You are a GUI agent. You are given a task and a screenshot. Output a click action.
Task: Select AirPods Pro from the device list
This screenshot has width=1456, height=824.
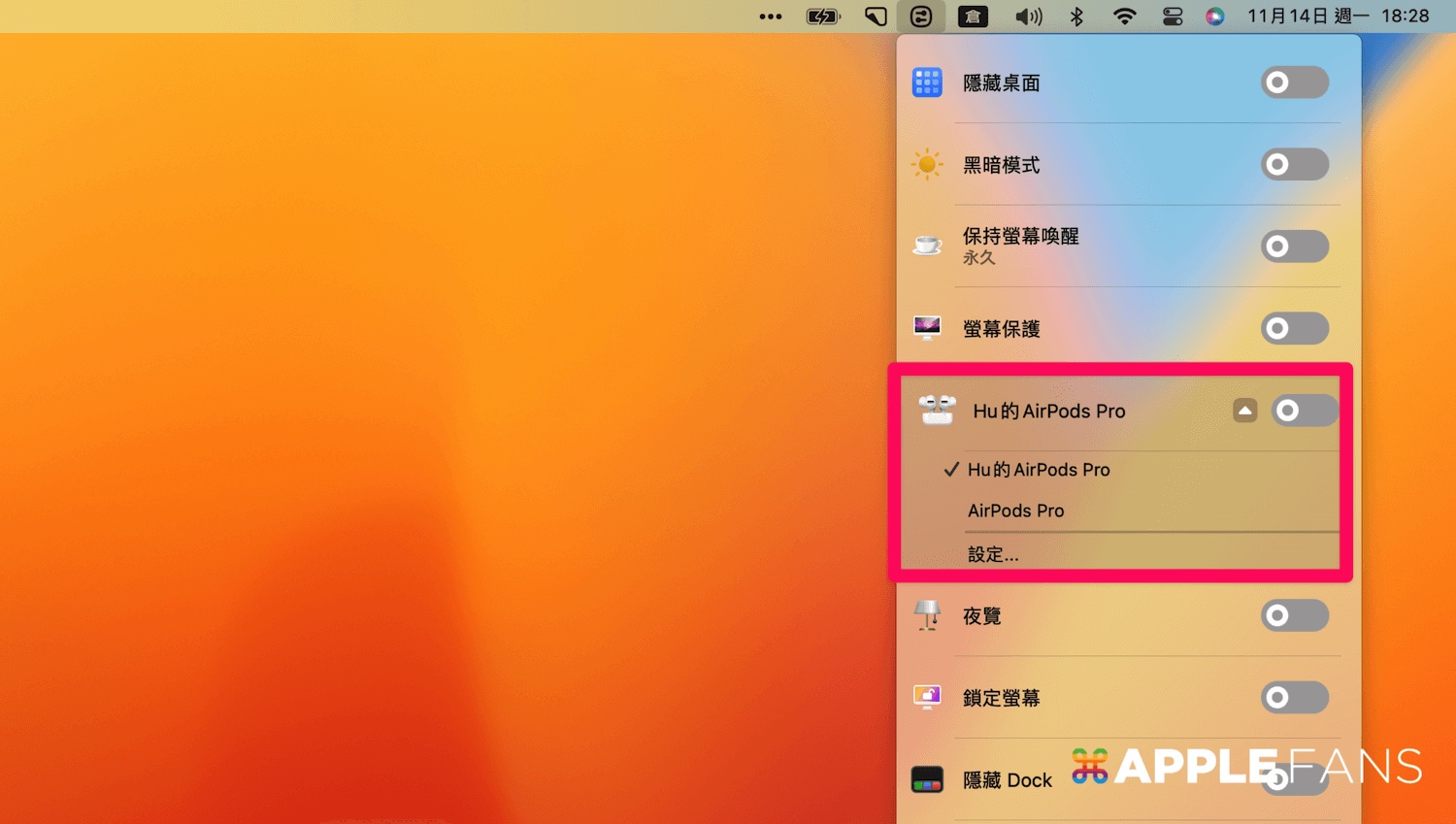click(x=1016, y=511)
